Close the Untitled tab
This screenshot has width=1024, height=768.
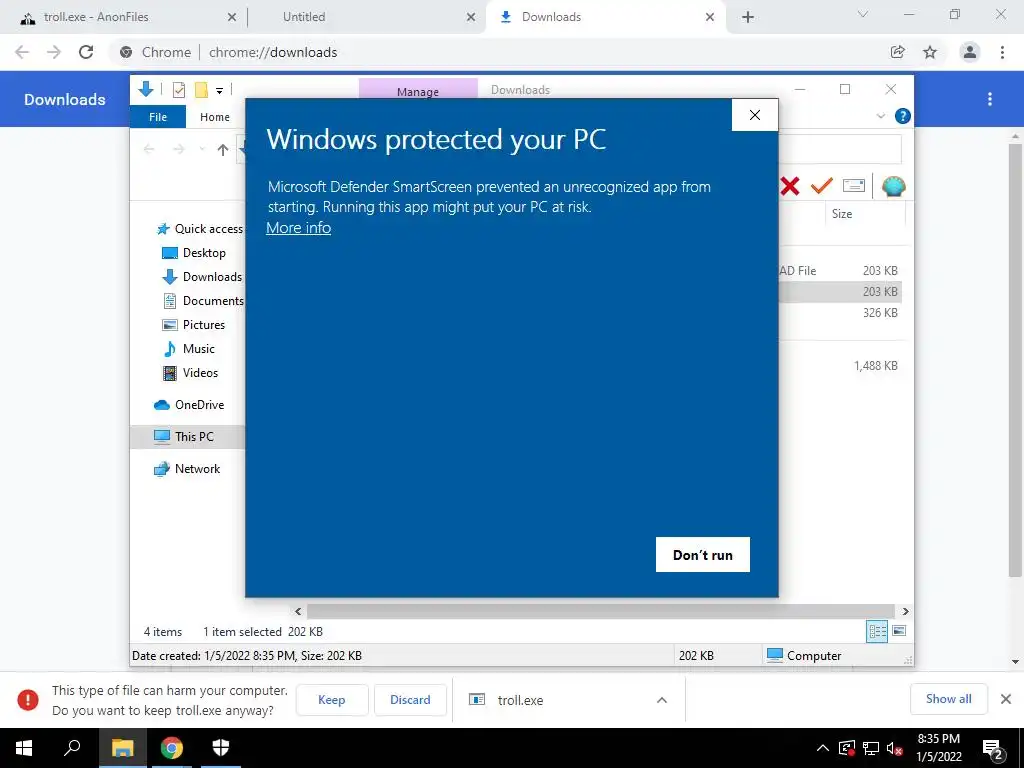click(471, 17)
